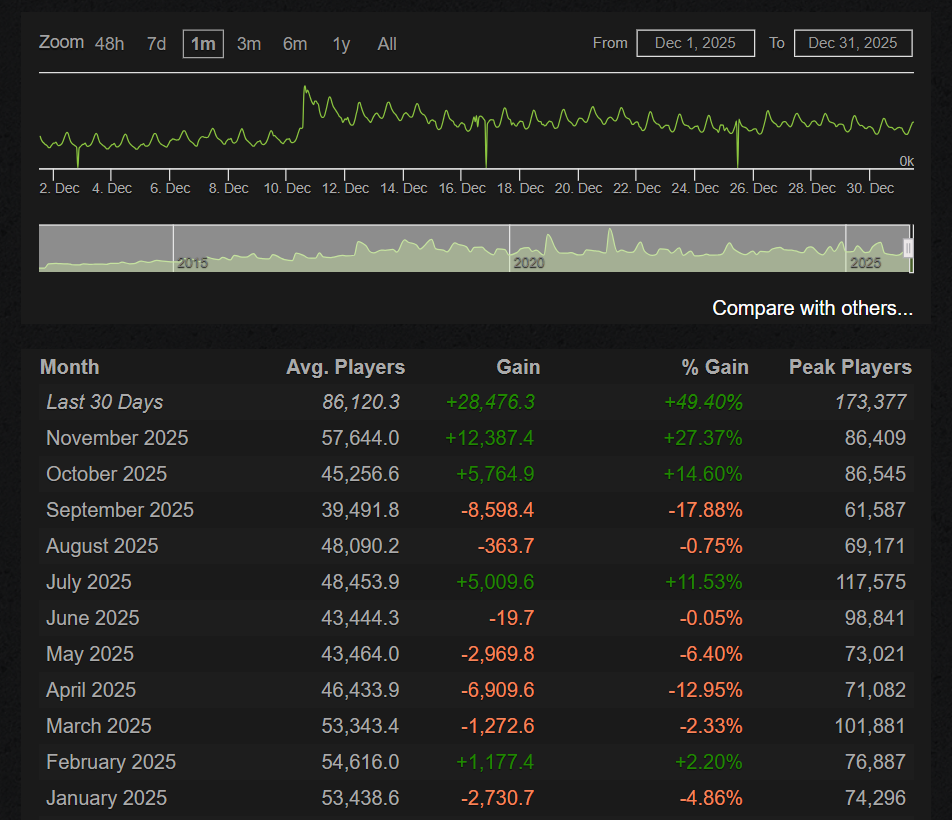
Task: Open Compare with others link
Action: coord(812,308)
